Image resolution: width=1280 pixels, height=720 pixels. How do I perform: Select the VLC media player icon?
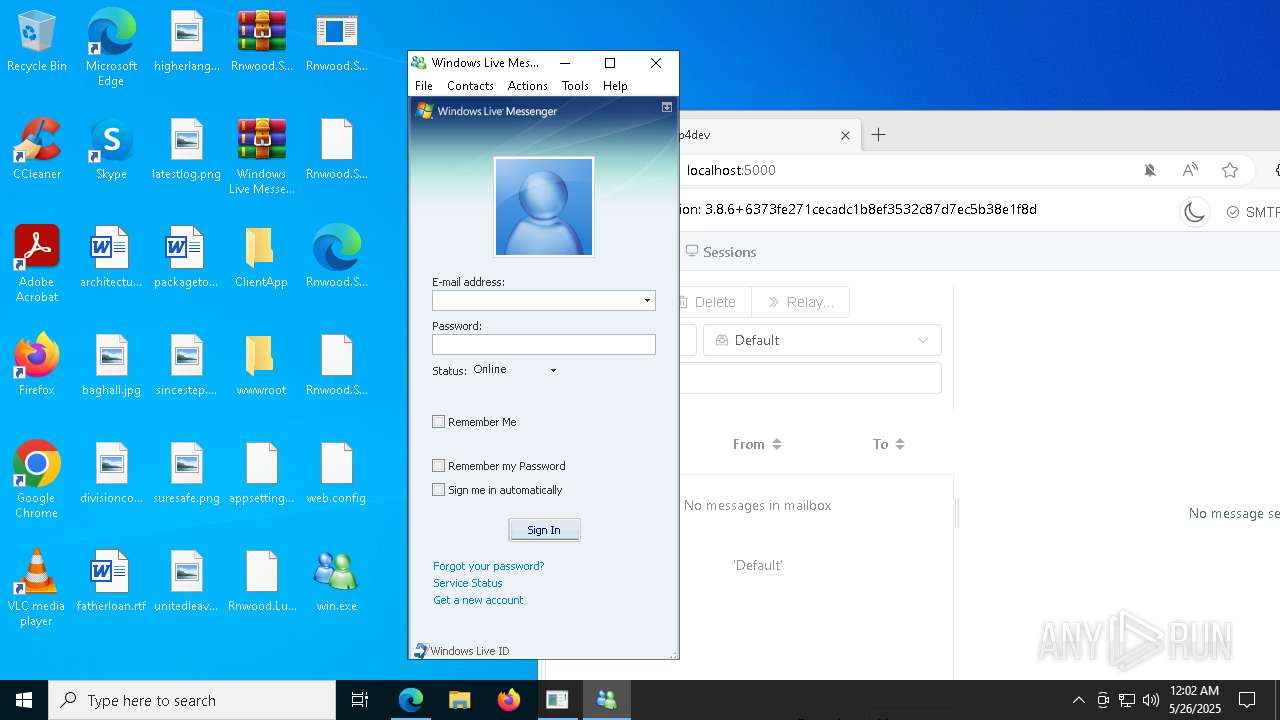point(36,588)
